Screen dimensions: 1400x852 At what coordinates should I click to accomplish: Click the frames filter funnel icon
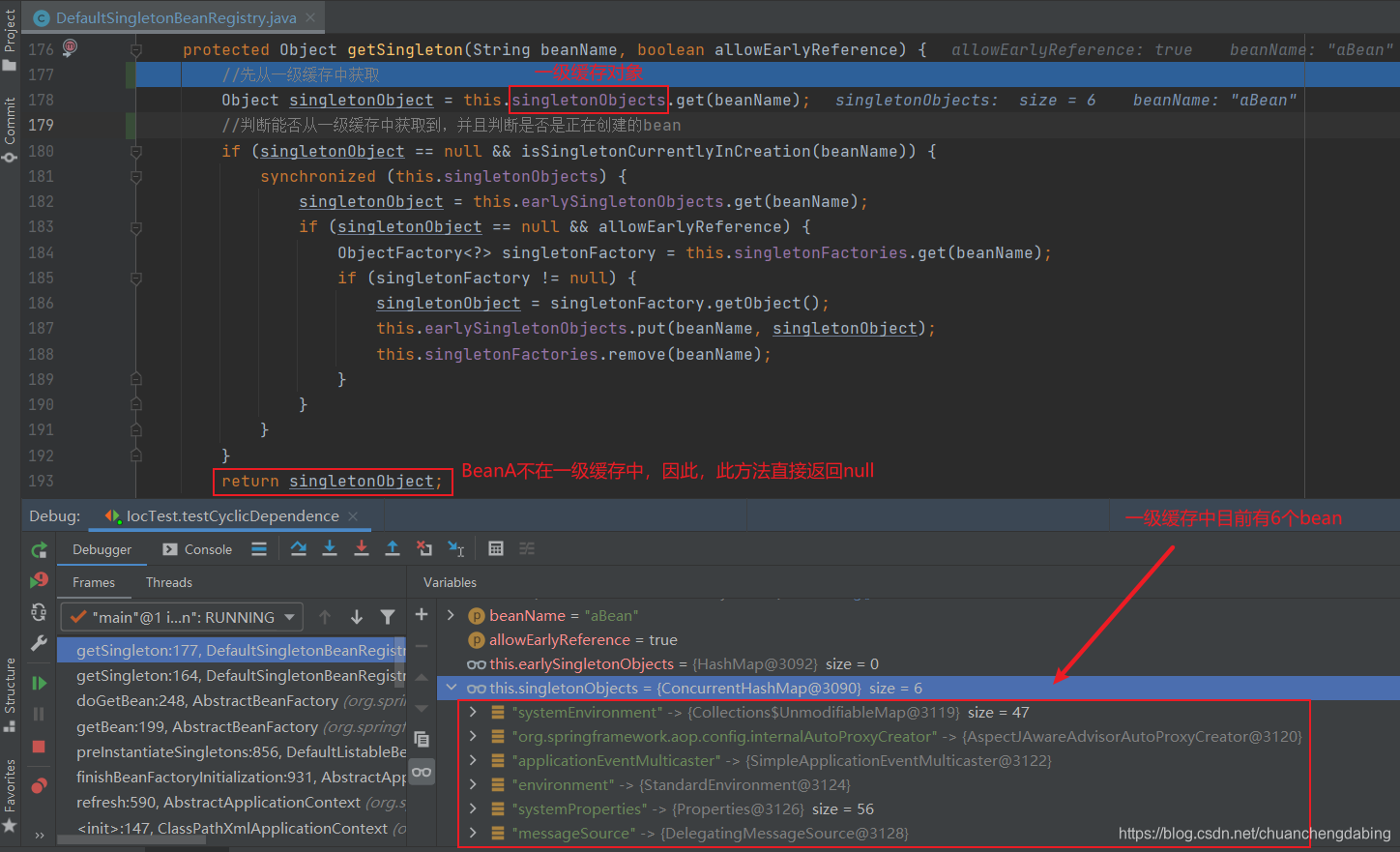[388, 617]
